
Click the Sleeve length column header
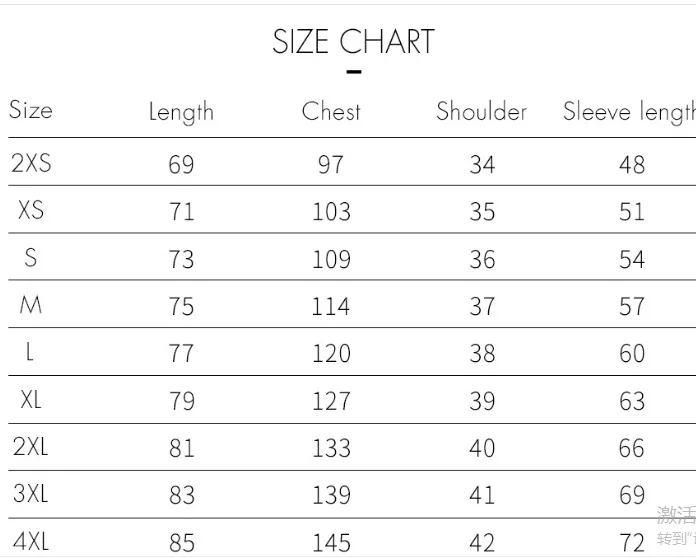628,112
